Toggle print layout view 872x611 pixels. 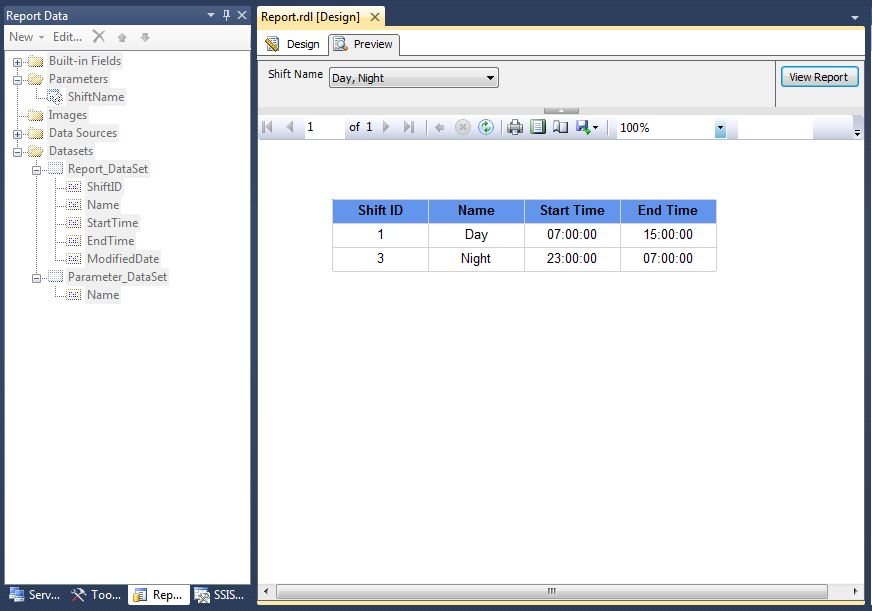tap(538, 127)
